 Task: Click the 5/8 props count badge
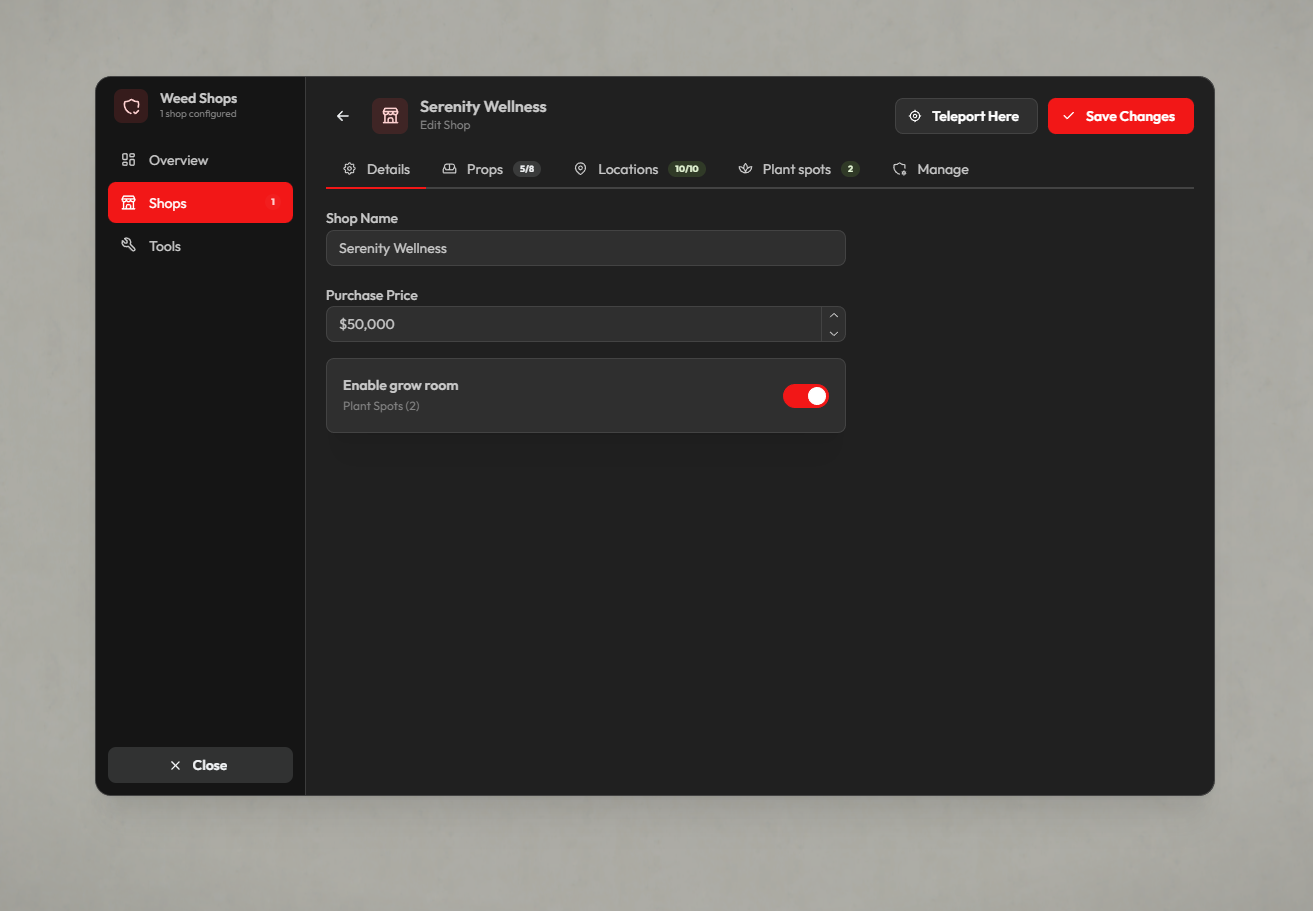click(527, 169)
